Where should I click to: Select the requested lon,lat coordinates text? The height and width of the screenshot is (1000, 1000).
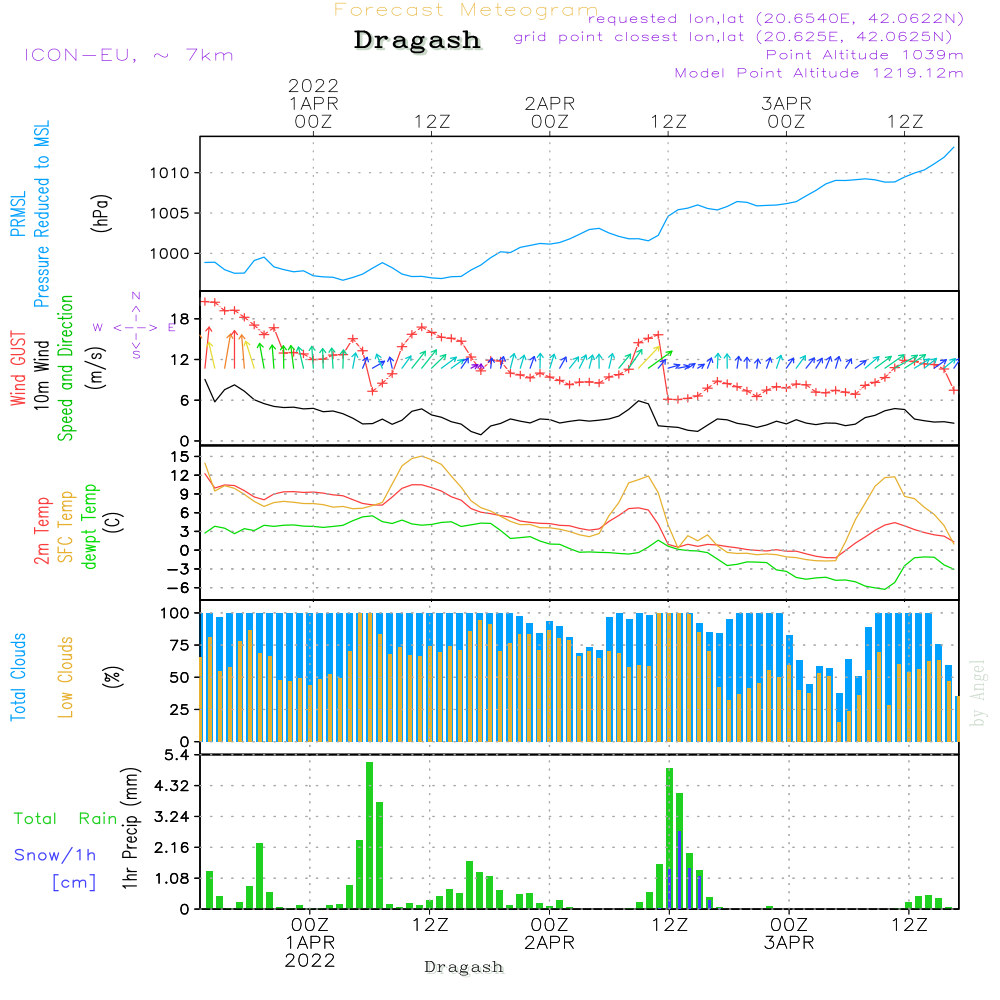[776, 19]
